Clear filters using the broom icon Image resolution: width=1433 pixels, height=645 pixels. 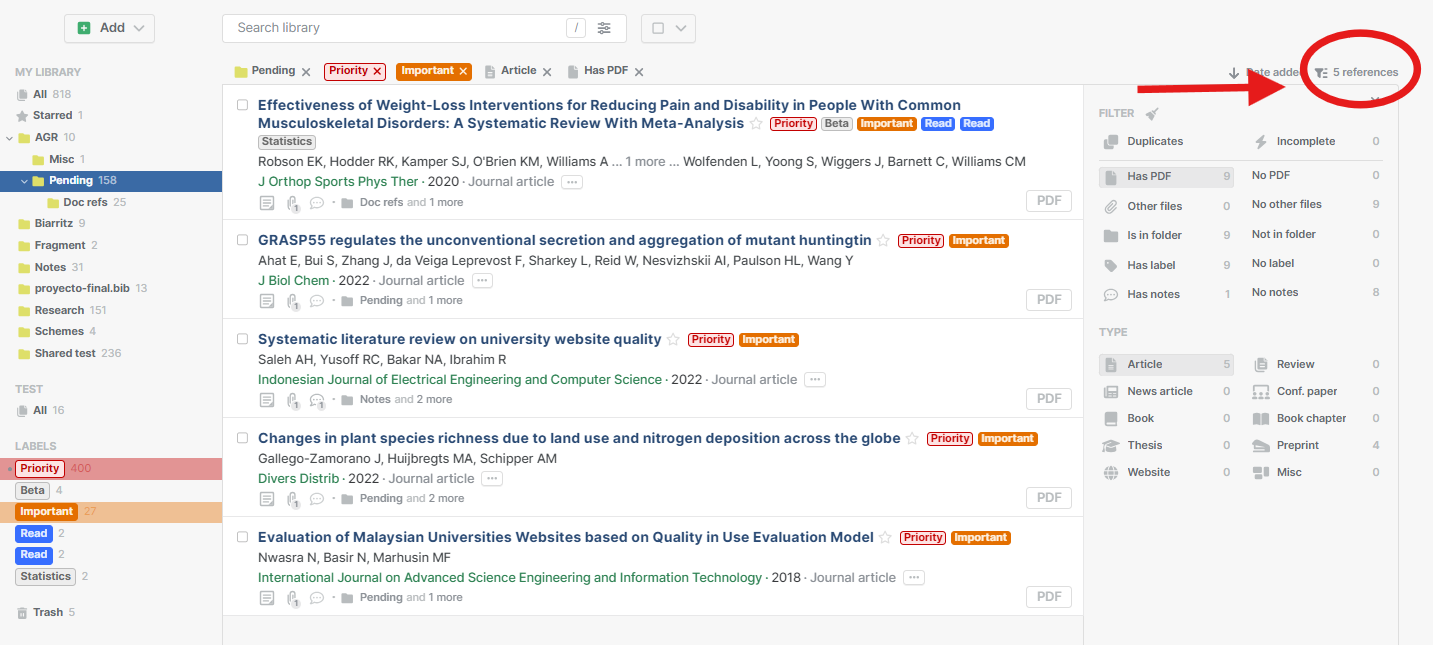pyautogui.click(x=1152, y=114)
